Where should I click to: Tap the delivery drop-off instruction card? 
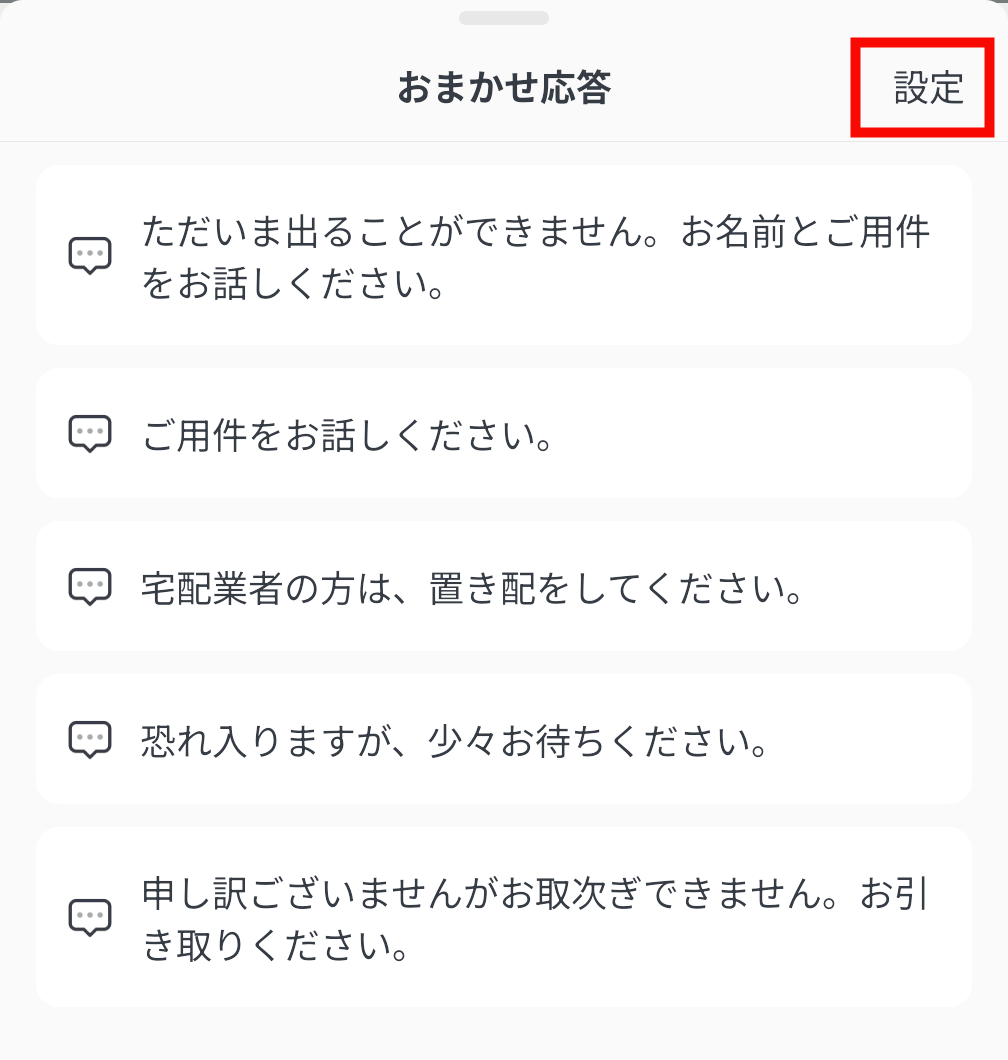[880, 587]
